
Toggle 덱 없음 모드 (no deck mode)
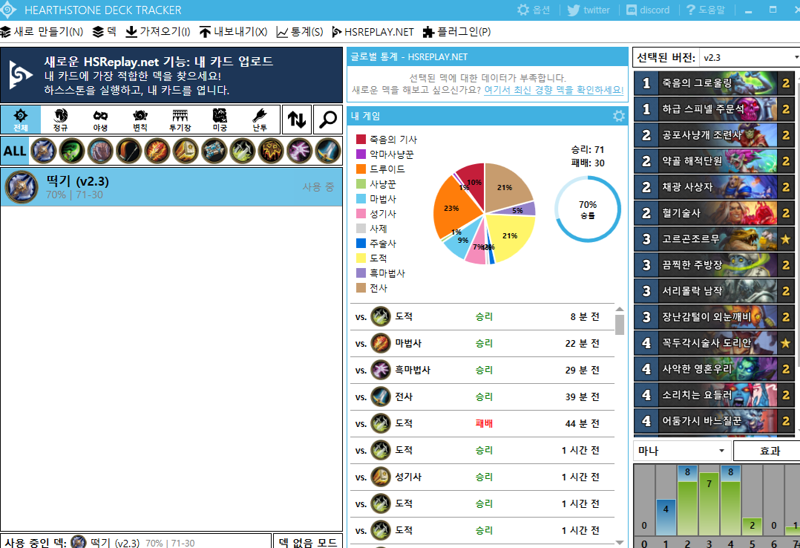pos(308,542)
